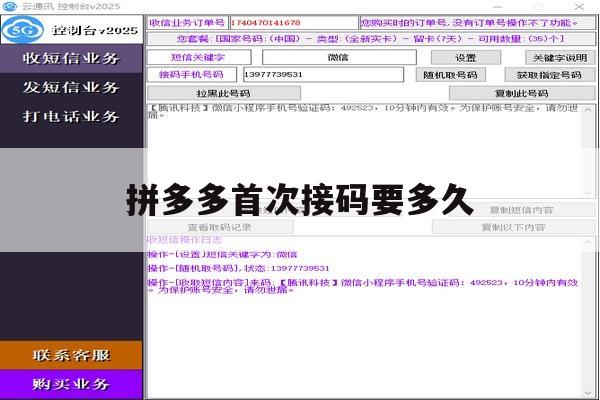600x400 pixels.
Task: Open 打电话业务 in the sidebar
Action: [x=71, y=117]
